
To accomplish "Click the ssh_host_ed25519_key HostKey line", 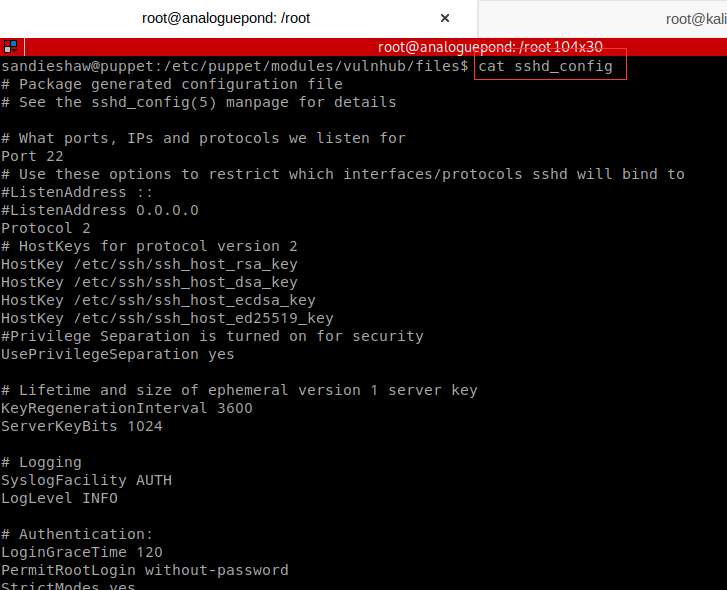I will pos(167,318).
